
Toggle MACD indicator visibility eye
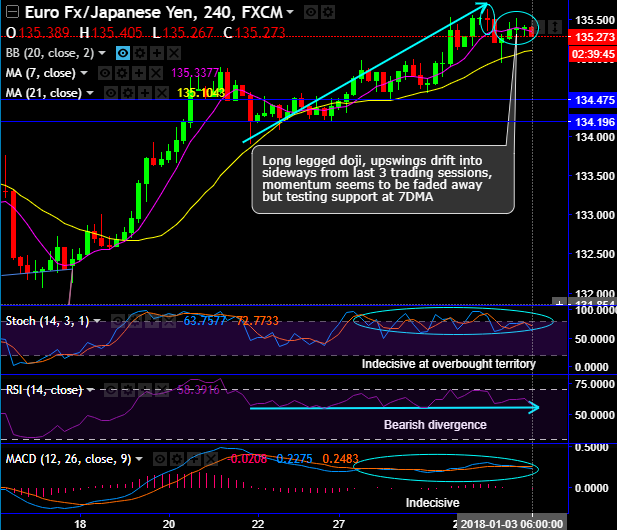coord(160,459)
